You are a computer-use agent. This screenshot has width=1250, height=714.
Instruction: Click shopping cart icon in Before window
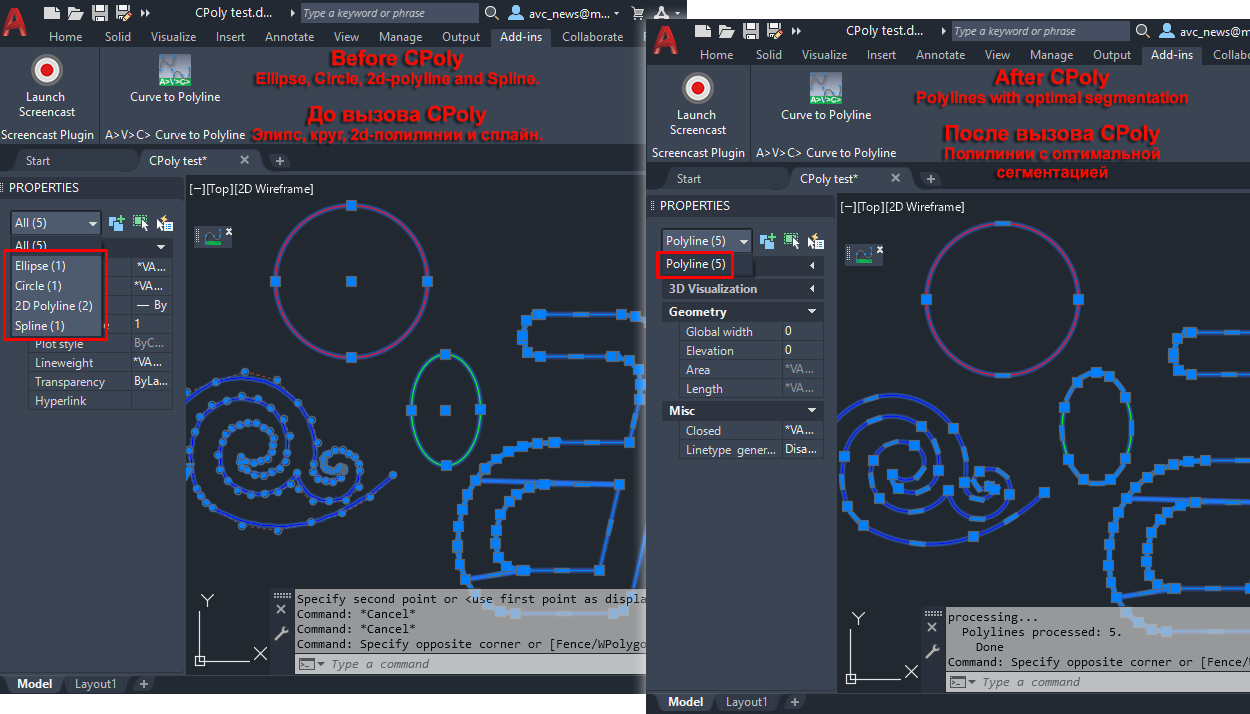click(637, 13)
